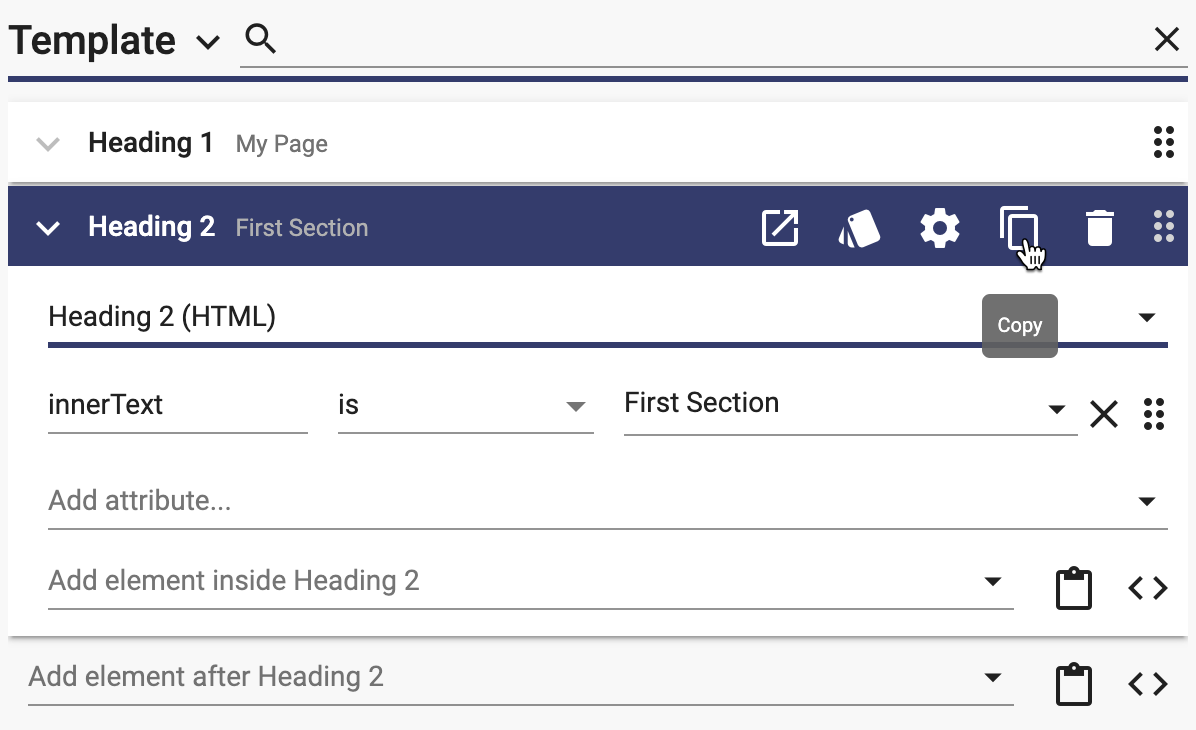Paste clipboard inside Heading 2

(1074, 588)
